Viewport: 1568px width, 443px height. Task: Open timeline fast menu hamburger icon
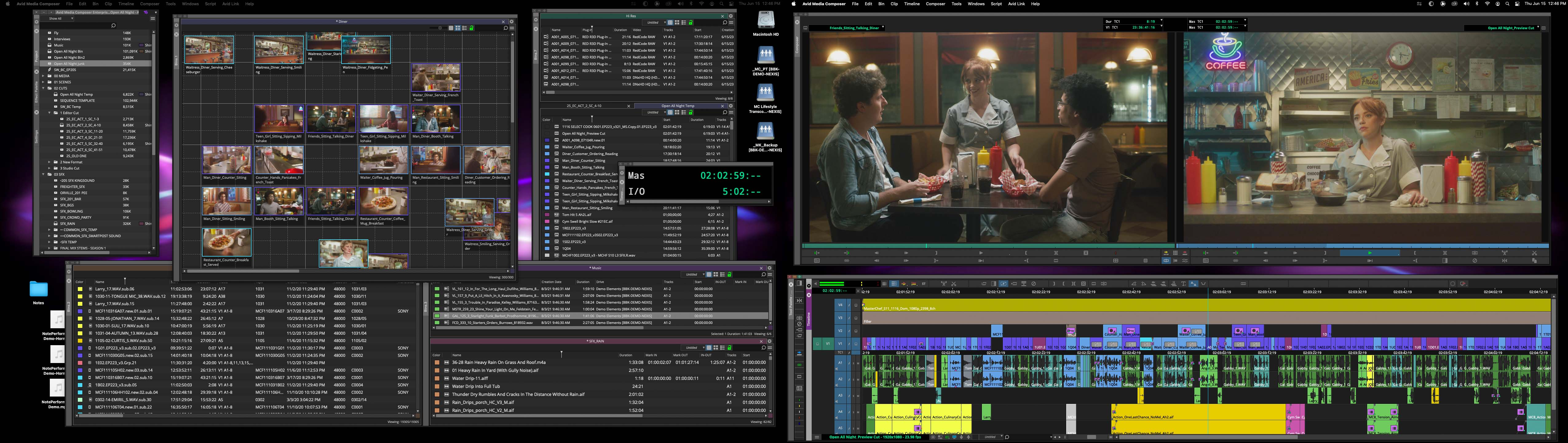818,437
